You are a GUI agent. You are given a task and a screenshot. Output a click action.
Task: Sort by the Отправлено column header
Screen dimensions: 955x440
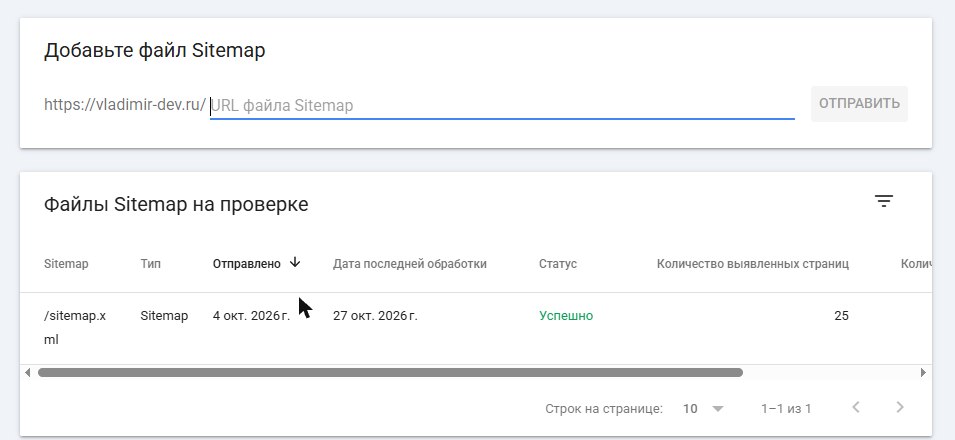click(x=247, y=264)
